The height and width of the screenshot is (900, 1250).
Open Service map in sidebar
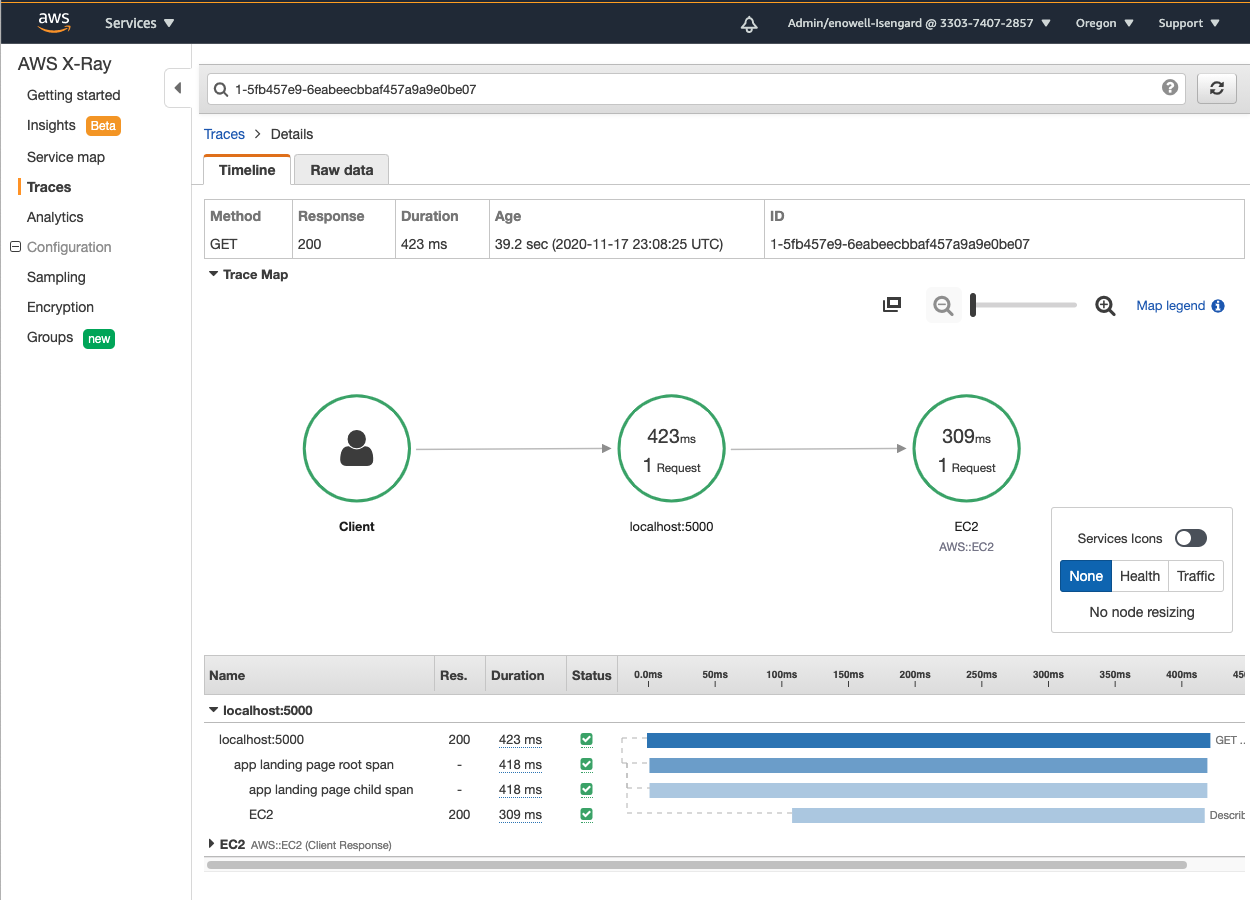click(66, 157)
